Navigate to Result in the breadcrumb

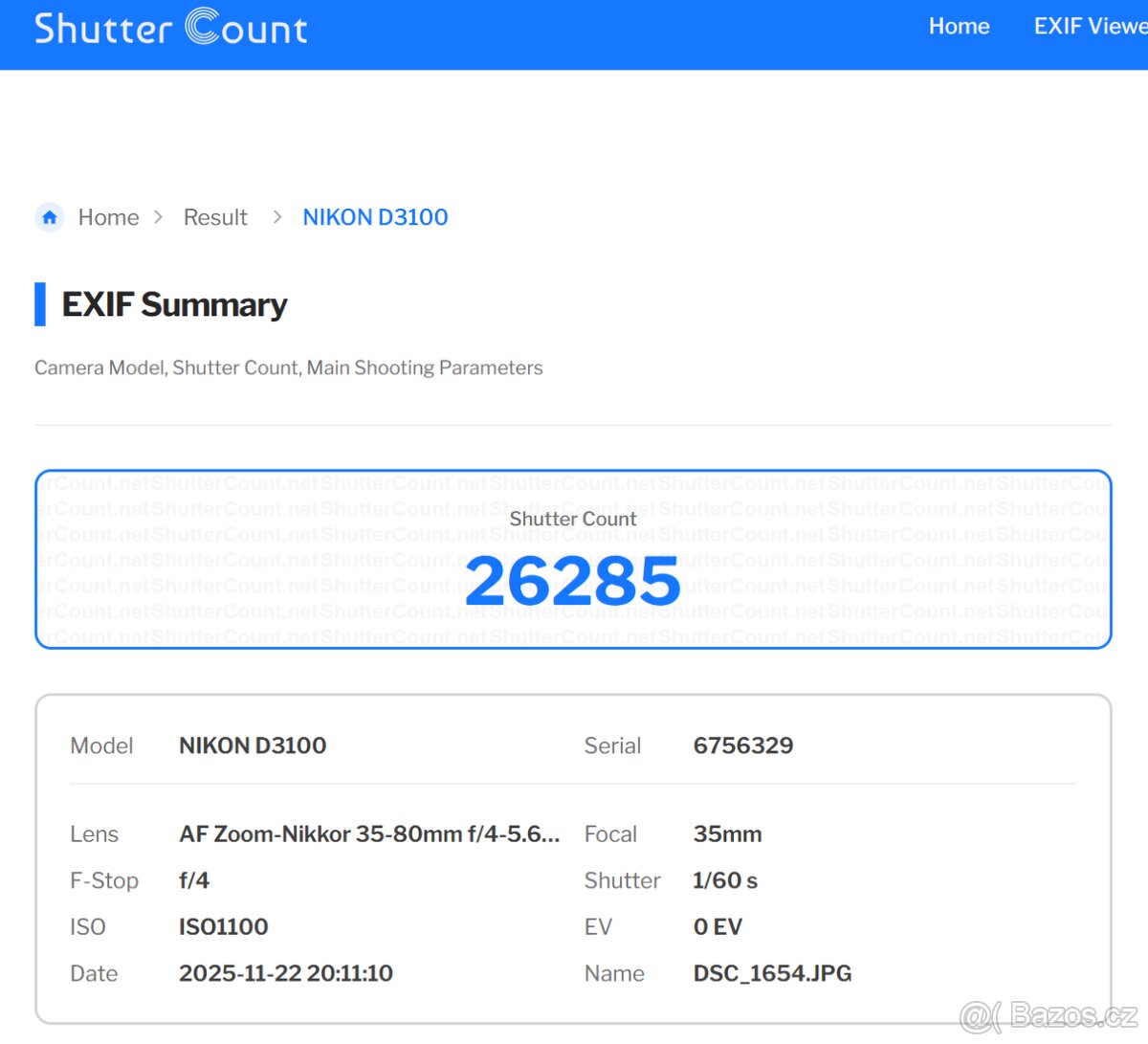click(x=215, y=218)
